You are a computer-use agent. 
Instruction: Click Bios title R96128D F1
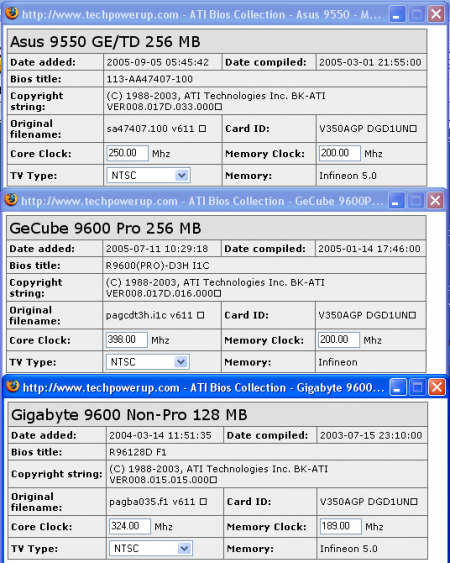tap(138, 452)
